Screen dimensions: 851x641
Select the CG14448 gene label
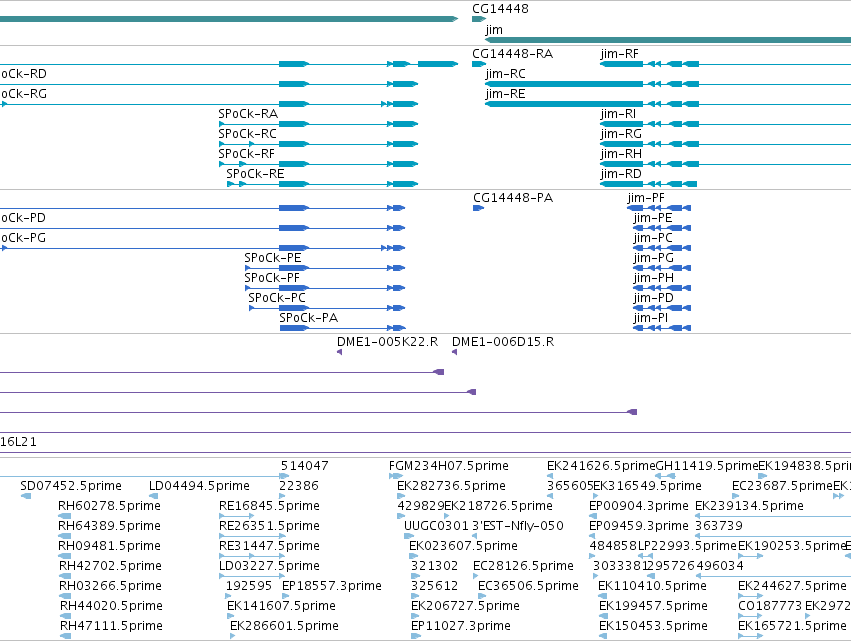tap(500, 9)
